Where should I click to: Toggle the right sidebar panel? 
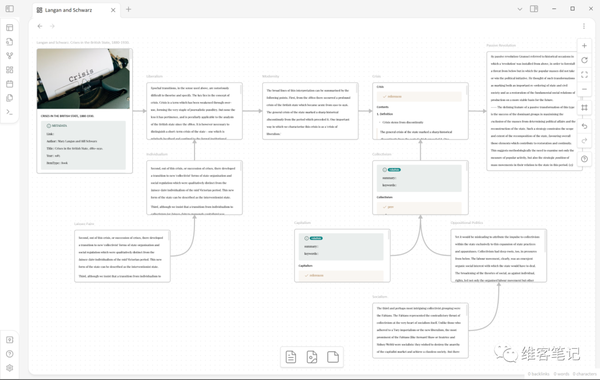[x=534, y=8]
